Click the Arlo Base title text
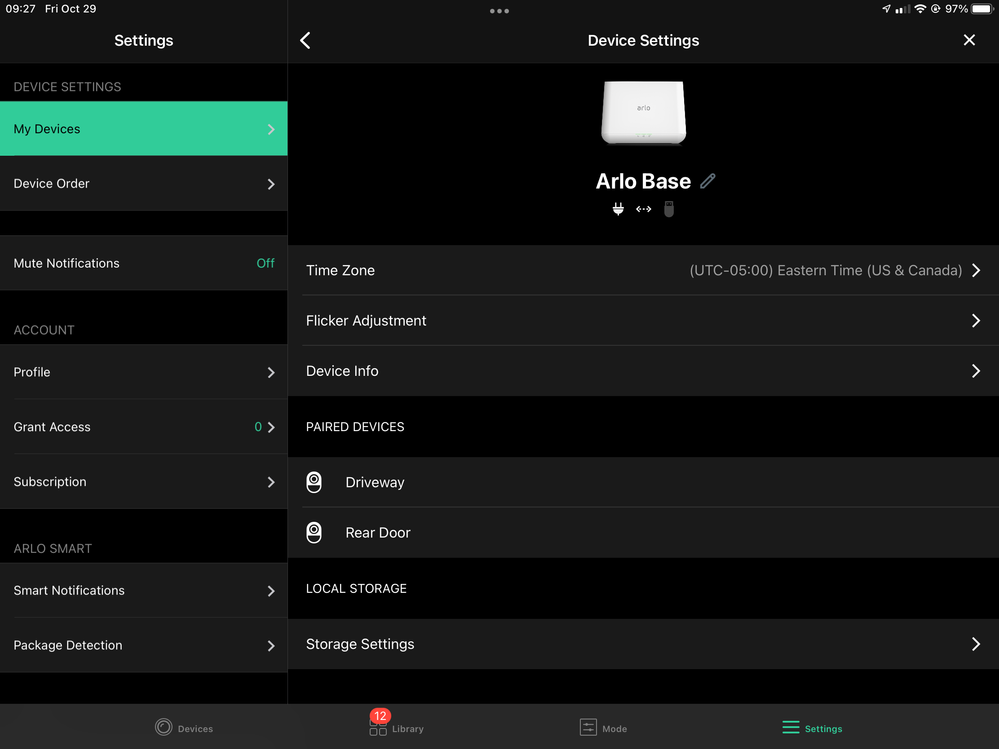 tap(643, 182)
